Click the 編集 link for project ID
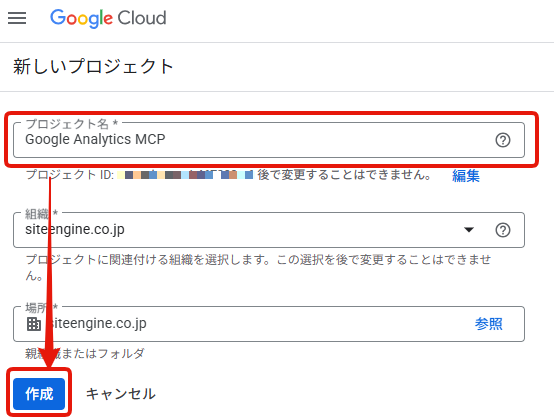Image resolution: width=554 pixels, height=420 pixels. coord(466,176)
